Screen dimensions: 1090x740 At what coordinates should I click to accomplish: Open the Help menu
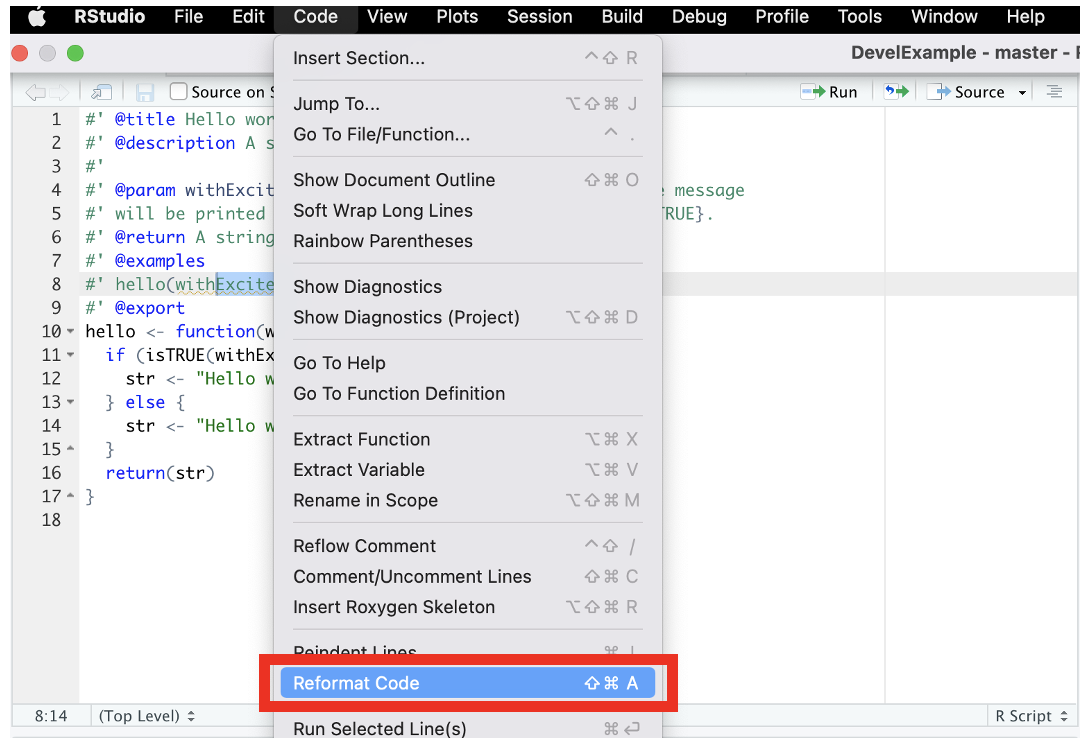(1025, 17)
